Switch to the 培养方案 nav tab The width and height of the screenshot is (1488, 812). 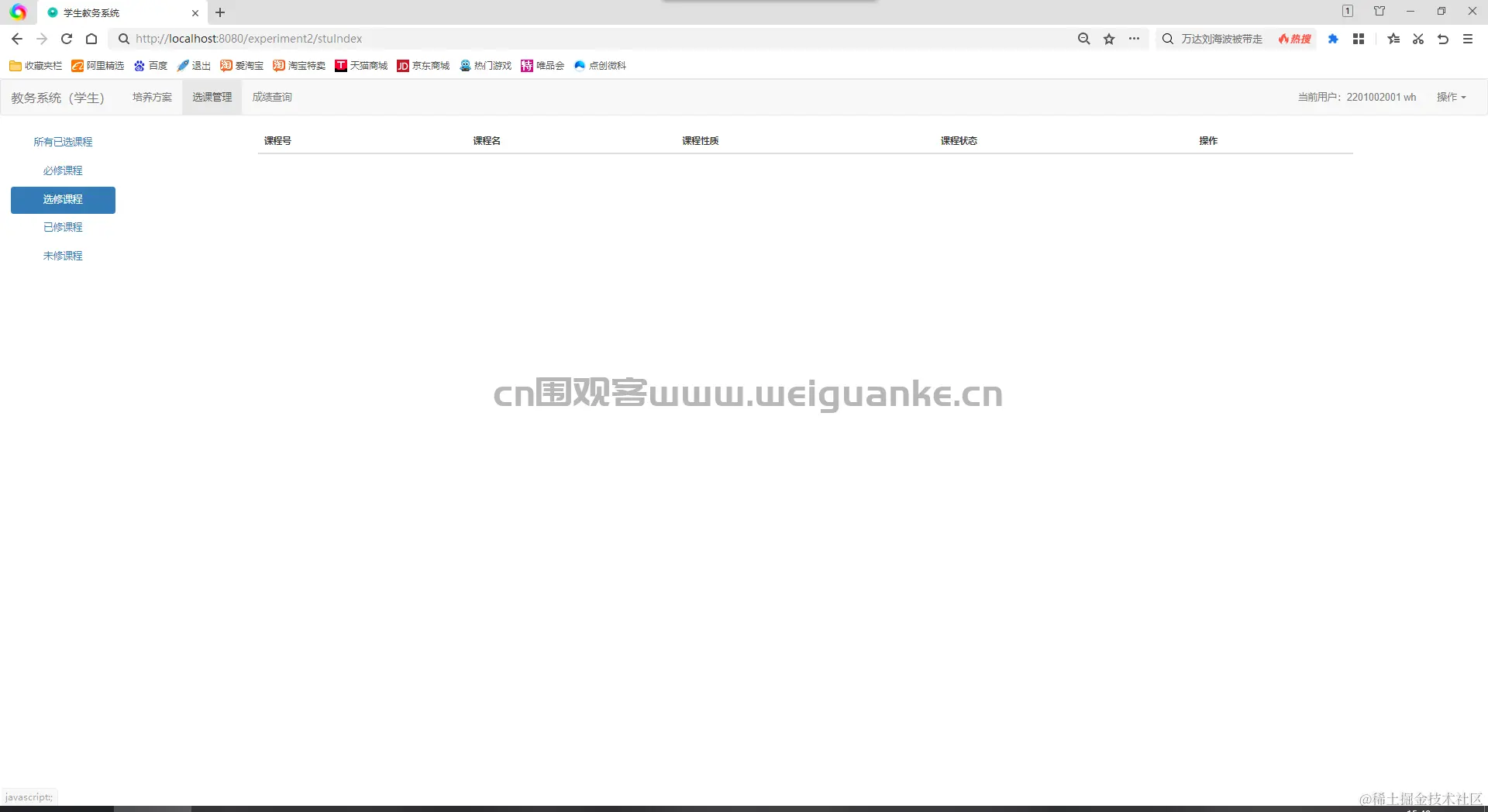coord(152,97)
